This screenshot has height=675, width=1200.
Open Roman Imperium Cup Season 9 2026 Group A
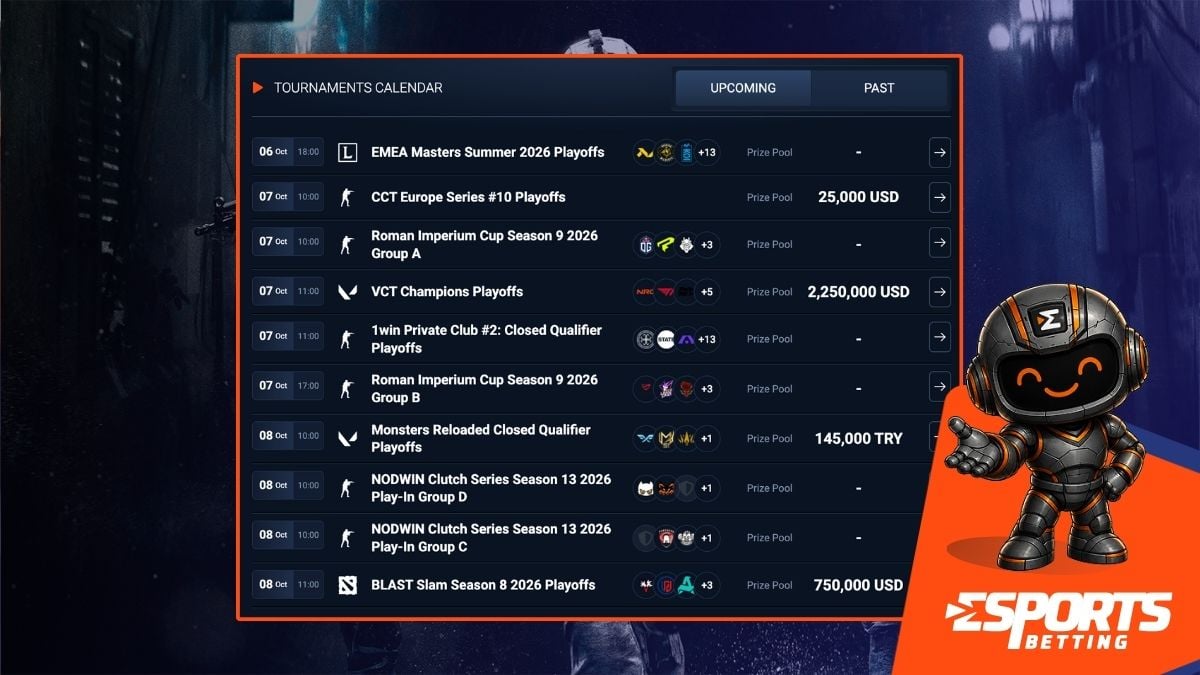tap(484, 245)
